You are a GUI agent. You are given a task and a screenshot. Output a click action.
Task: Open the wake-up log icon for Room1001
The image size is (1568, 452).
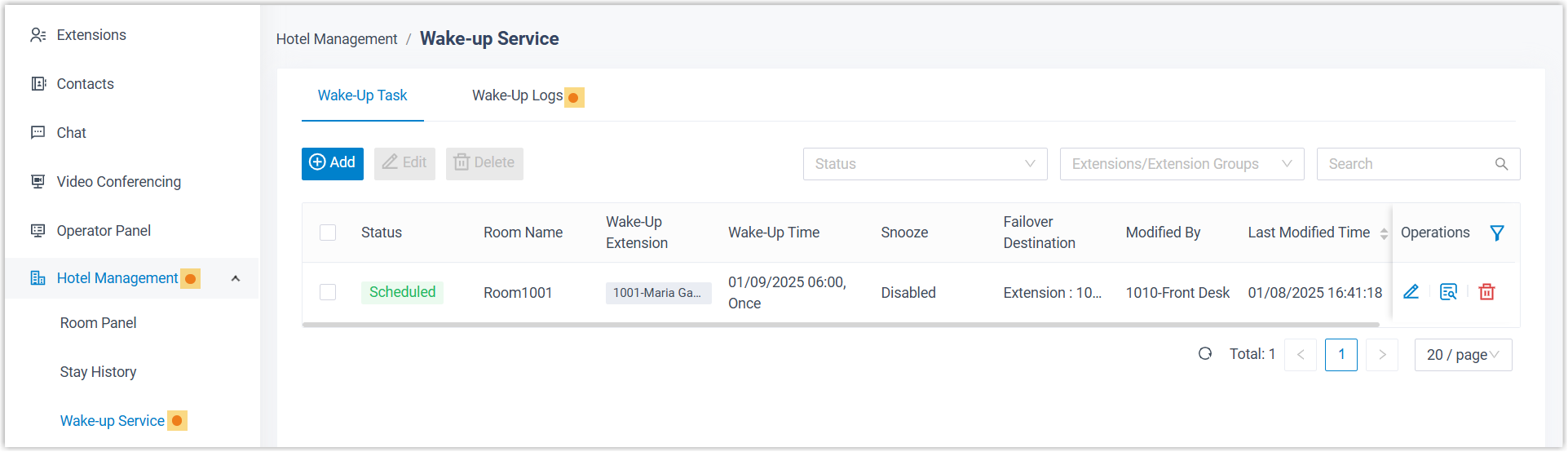click(x=1448, y=292)
